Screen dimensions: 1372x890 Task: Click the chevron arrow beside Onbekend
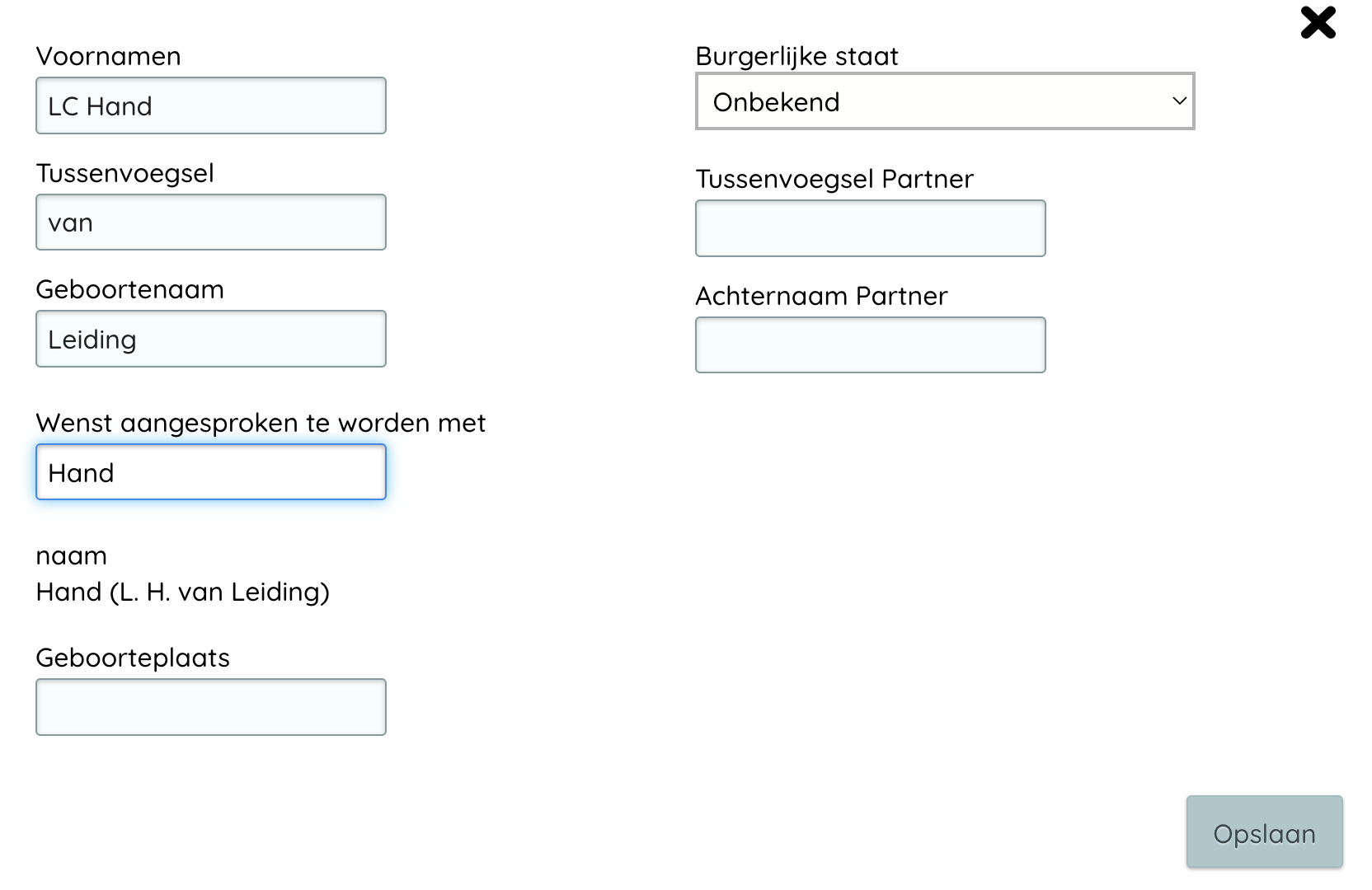[1179, 101]
